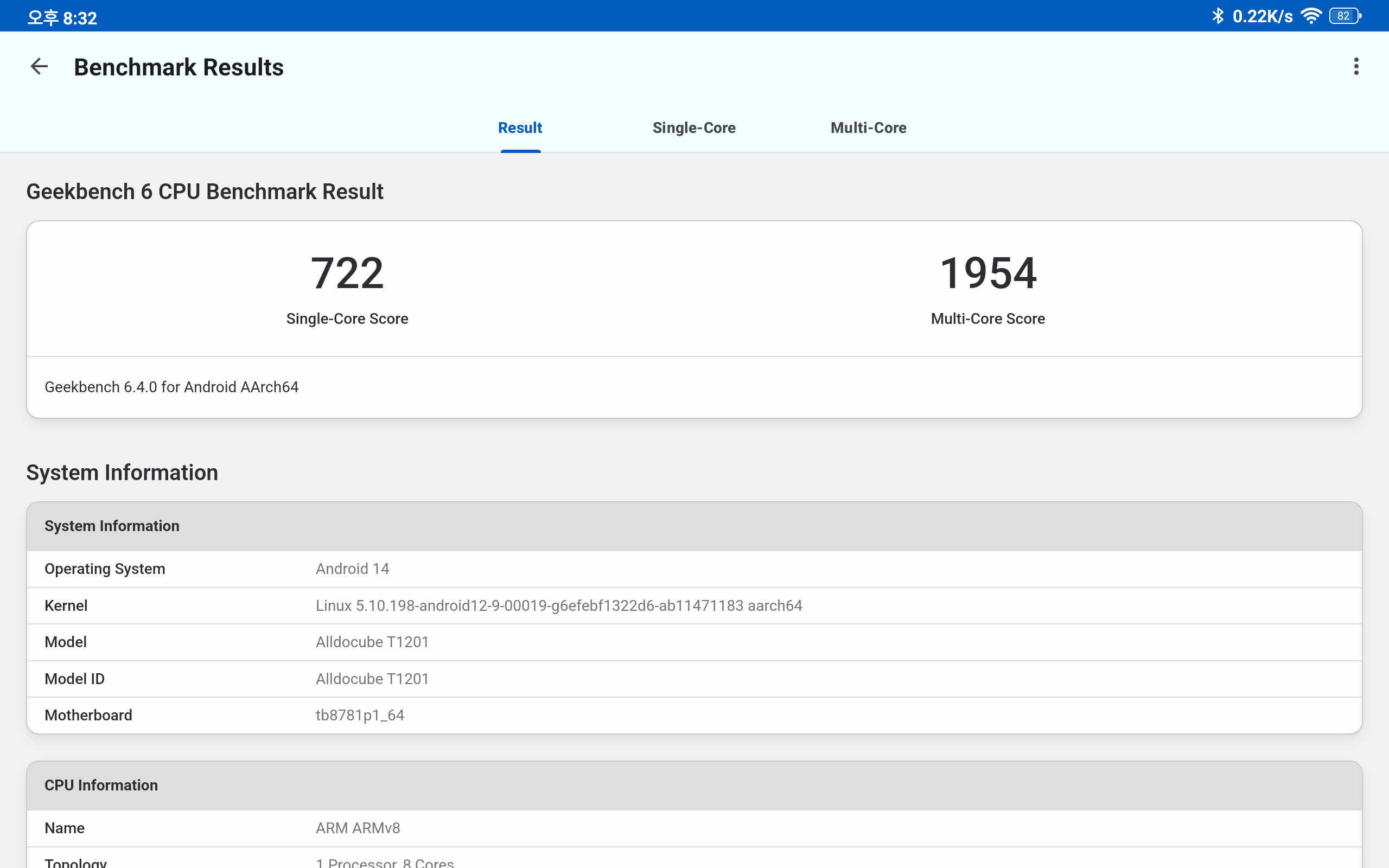Click Alldocube T1201 in the Model row
The height and width of the screenshot is (868, 1389).
coord(373,642)
